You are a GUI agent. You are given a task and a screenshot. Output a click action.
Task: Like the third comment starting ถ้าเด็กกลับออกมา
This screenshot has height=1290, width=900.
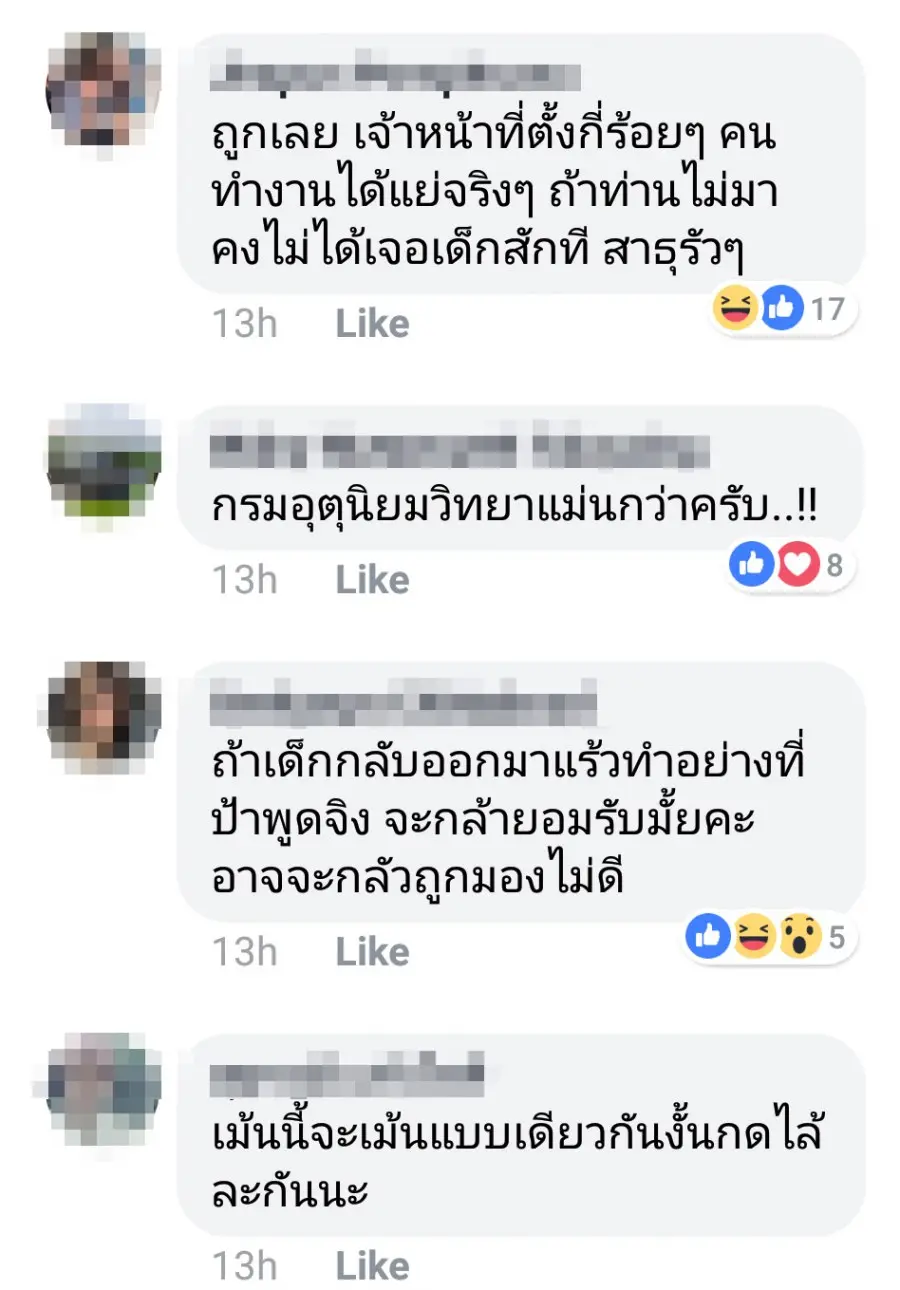click(x=372, y=951)
